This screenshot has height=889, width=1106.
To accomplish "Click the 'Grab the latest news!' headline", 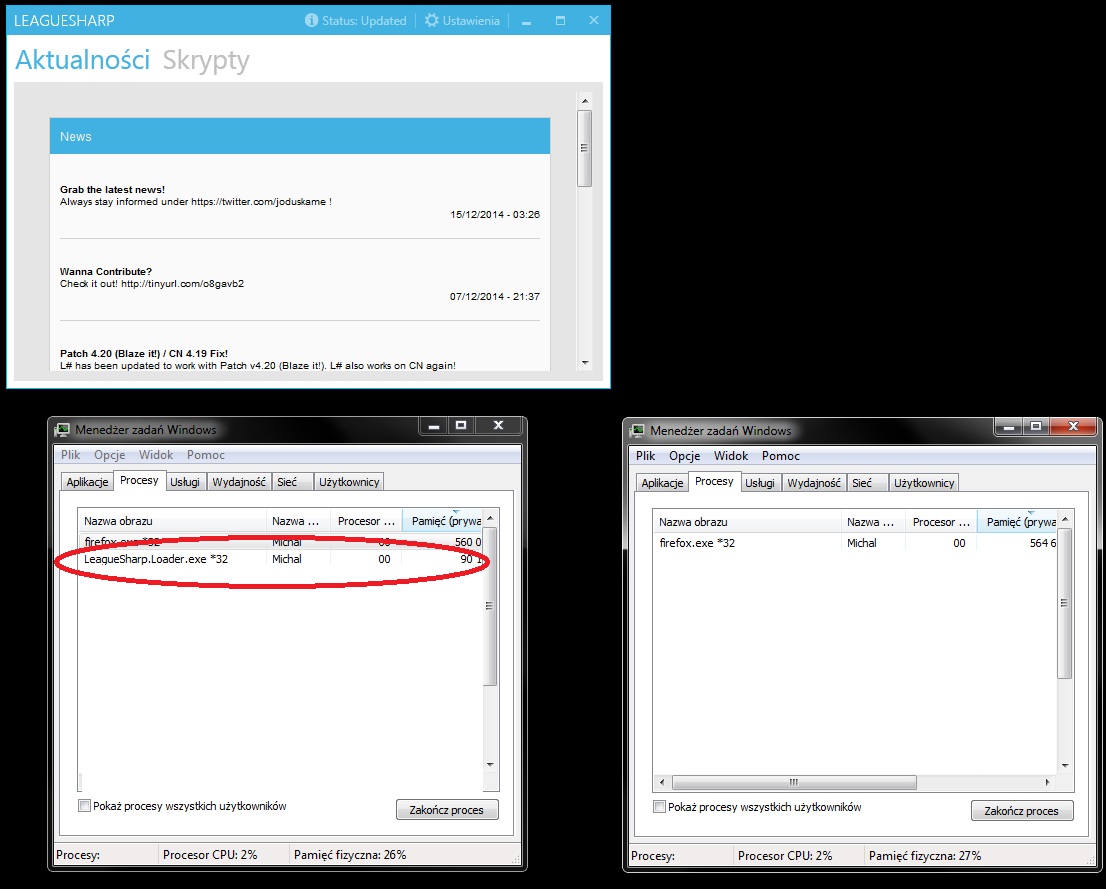I will point(112,189).
